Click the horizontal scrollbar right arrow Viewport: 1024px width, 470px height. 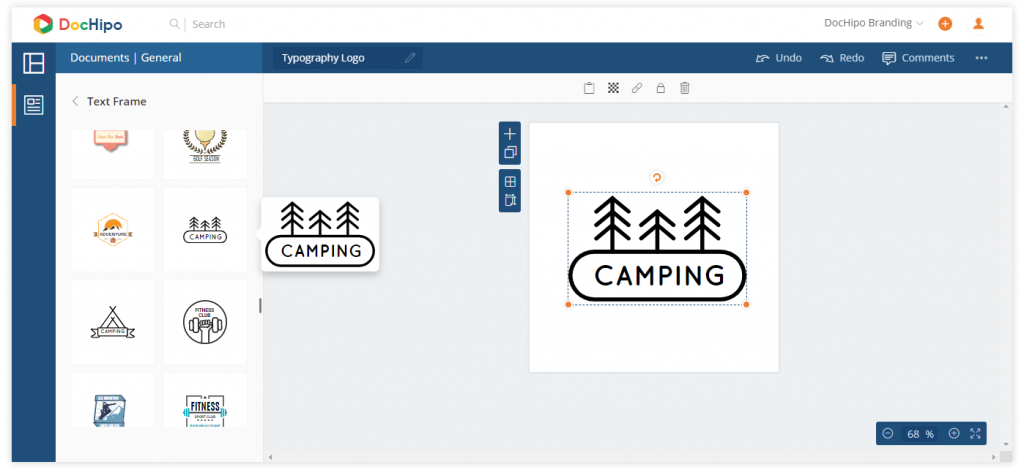(x=995, y=457)
